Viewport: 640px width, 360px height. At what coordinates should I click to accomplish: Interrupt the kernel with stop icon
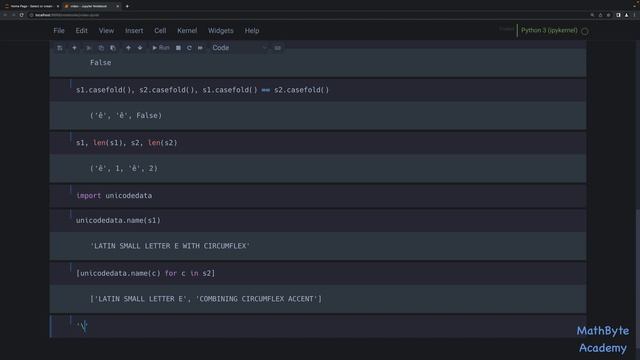(178, 48)
